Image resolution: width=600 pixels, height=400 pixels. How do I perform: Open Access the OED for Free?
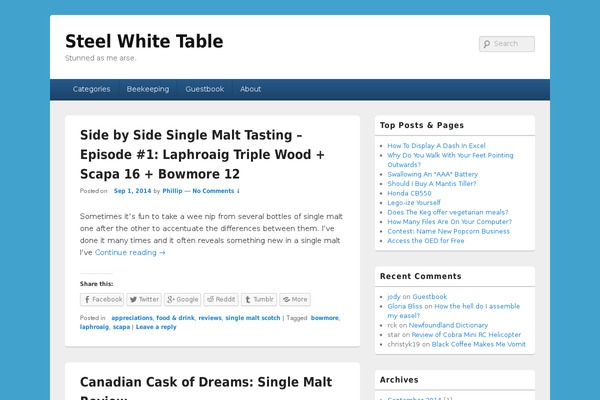click(x=426, y=241)
